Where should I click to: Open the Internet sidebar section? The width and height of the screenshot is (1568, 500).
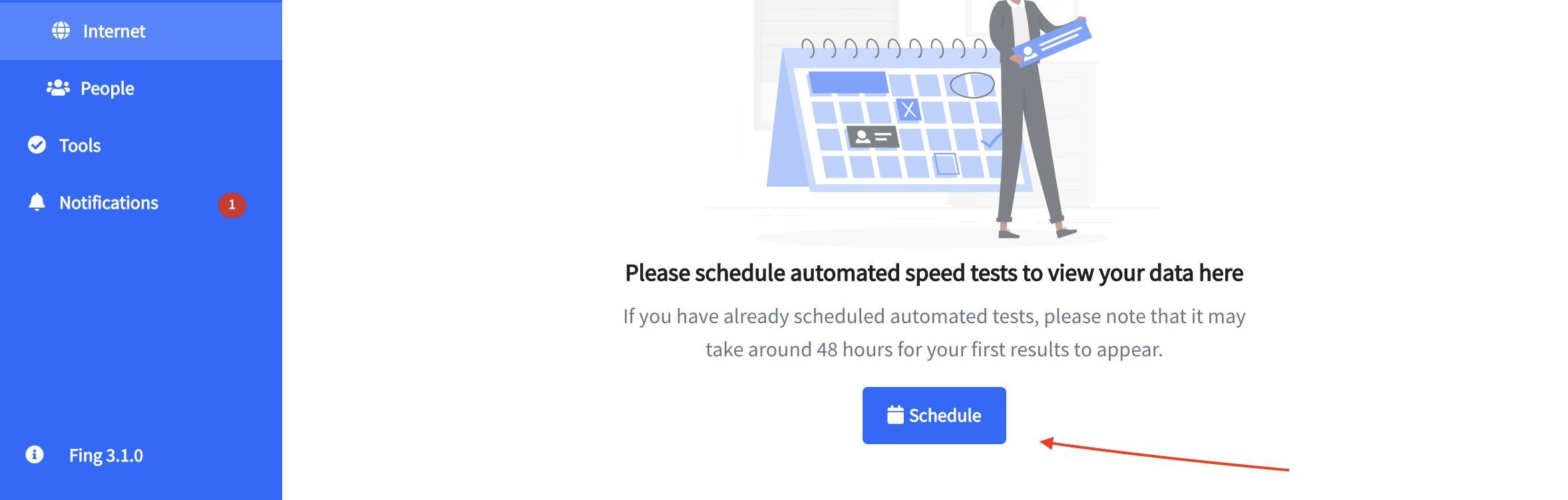tap(141, 31)
